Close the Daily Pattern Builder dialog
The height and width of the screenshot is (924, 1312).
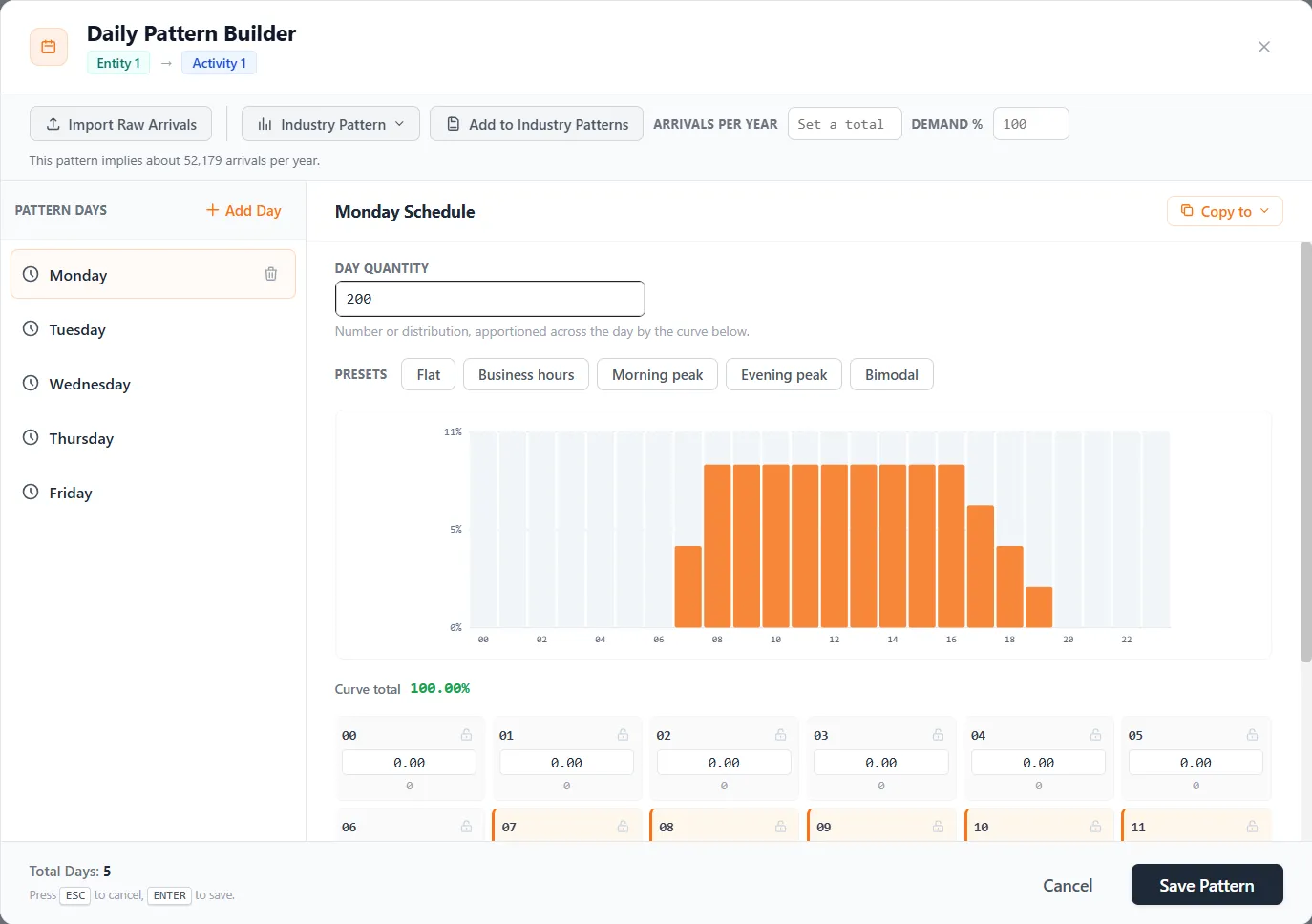[1264, 47]
